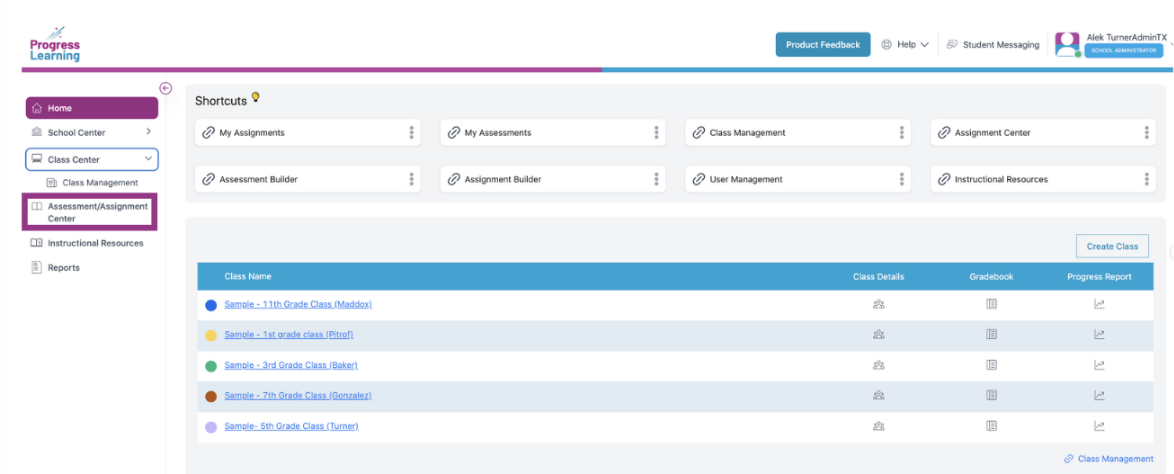Click blue color dot for 11th Grade Class
The width and height of the screenshot is (1174, 474).
[211, 305]
